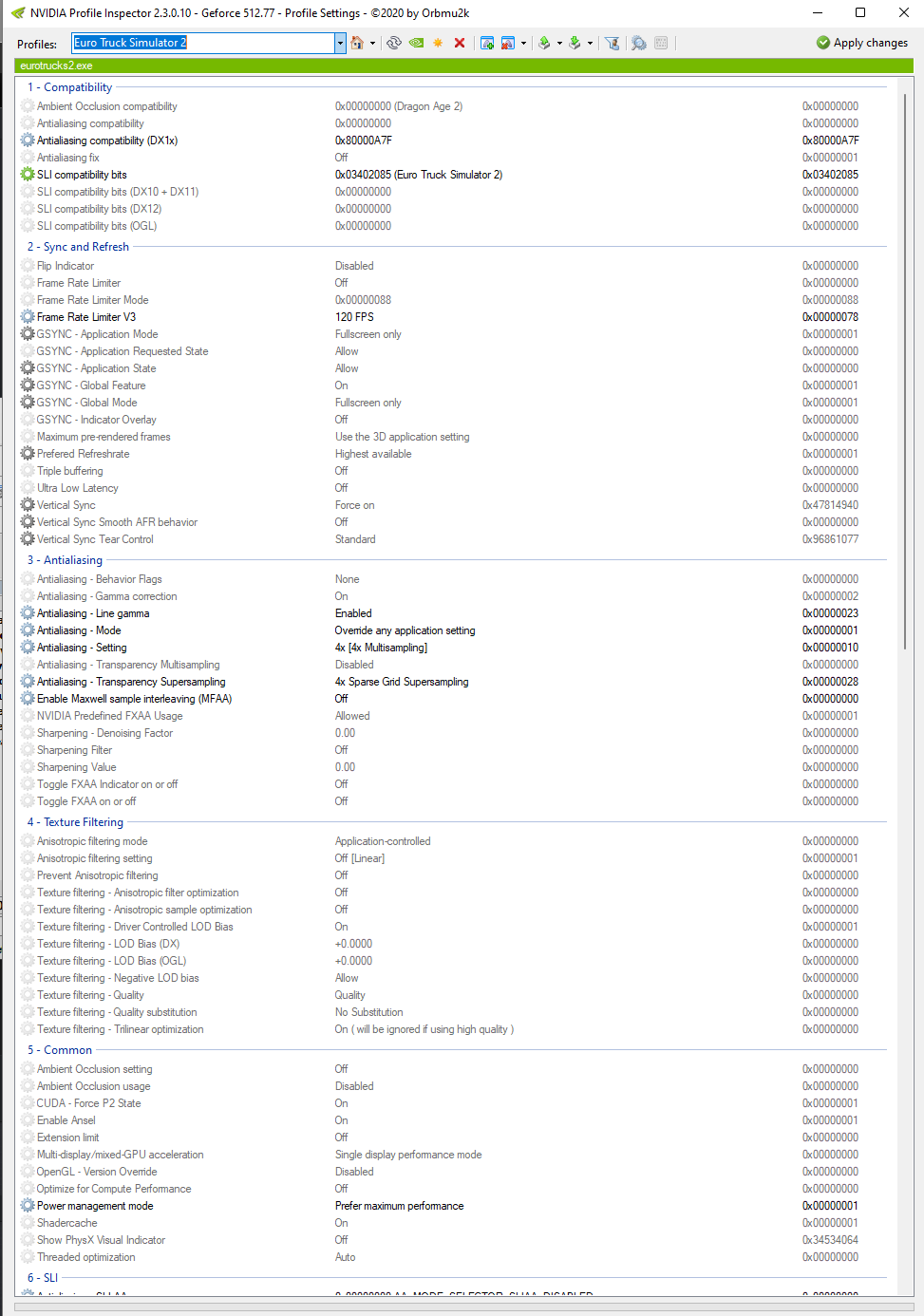
Task: Click Apply changes button
Action: (862, 43)
